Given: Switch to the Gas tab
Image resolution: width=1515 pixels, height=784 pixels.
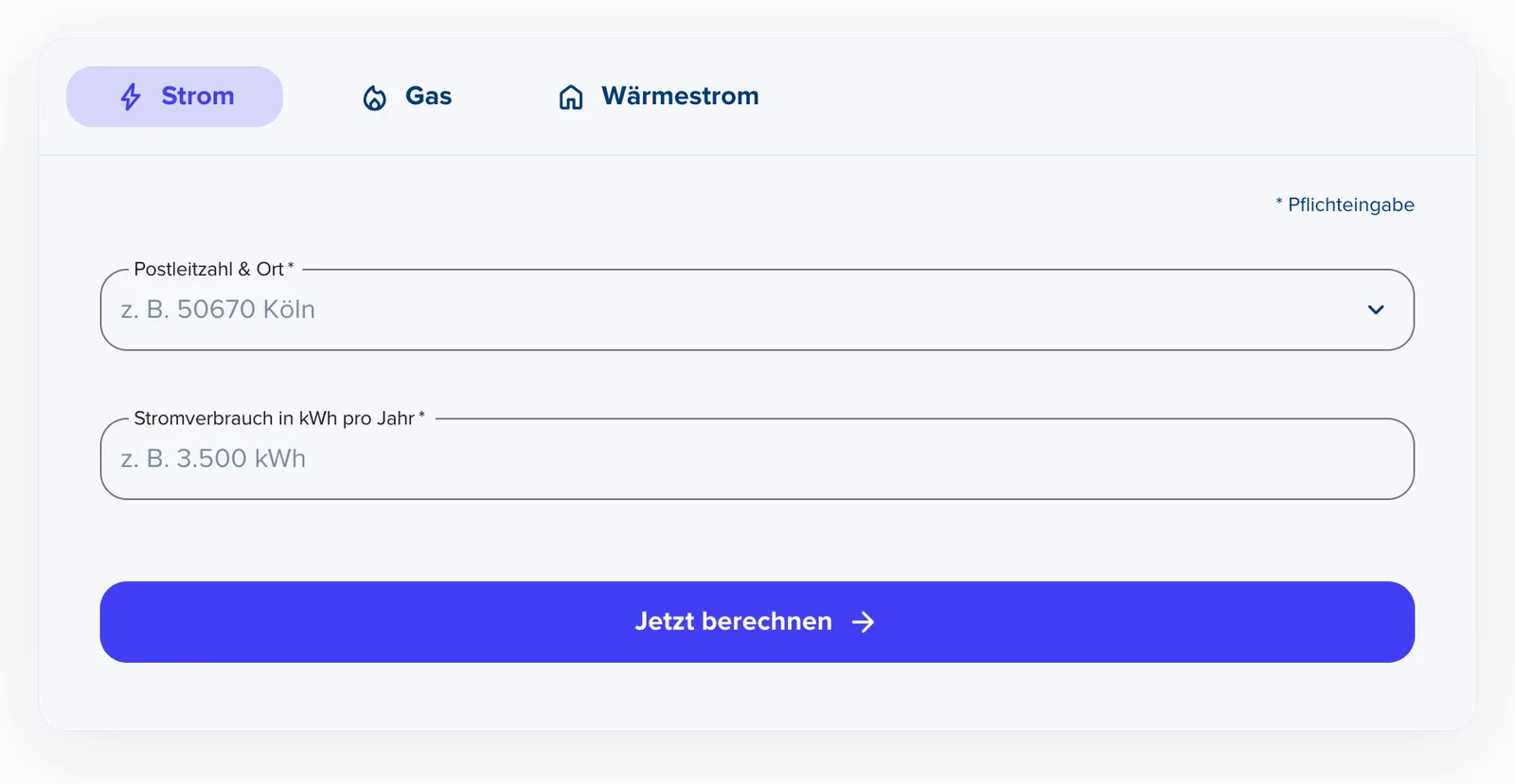Looking at the screenshot, I should [x=407, y=97].
